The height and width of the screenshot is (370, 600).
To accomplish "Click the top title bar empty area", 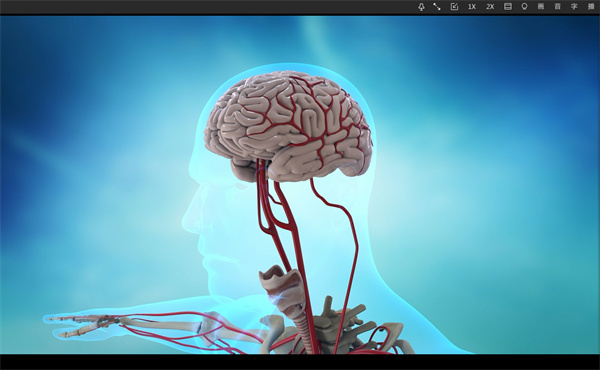I will coord(207,7).
